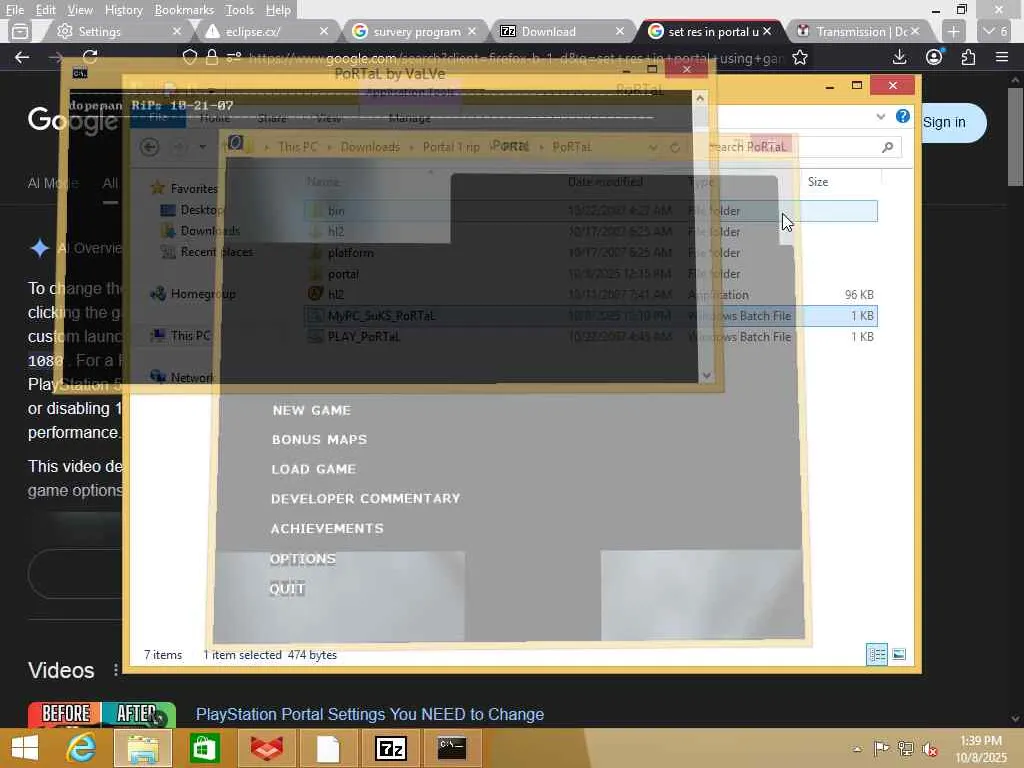Close the survery program tab
1024x768 pixels.
click(x=472, y=31)
